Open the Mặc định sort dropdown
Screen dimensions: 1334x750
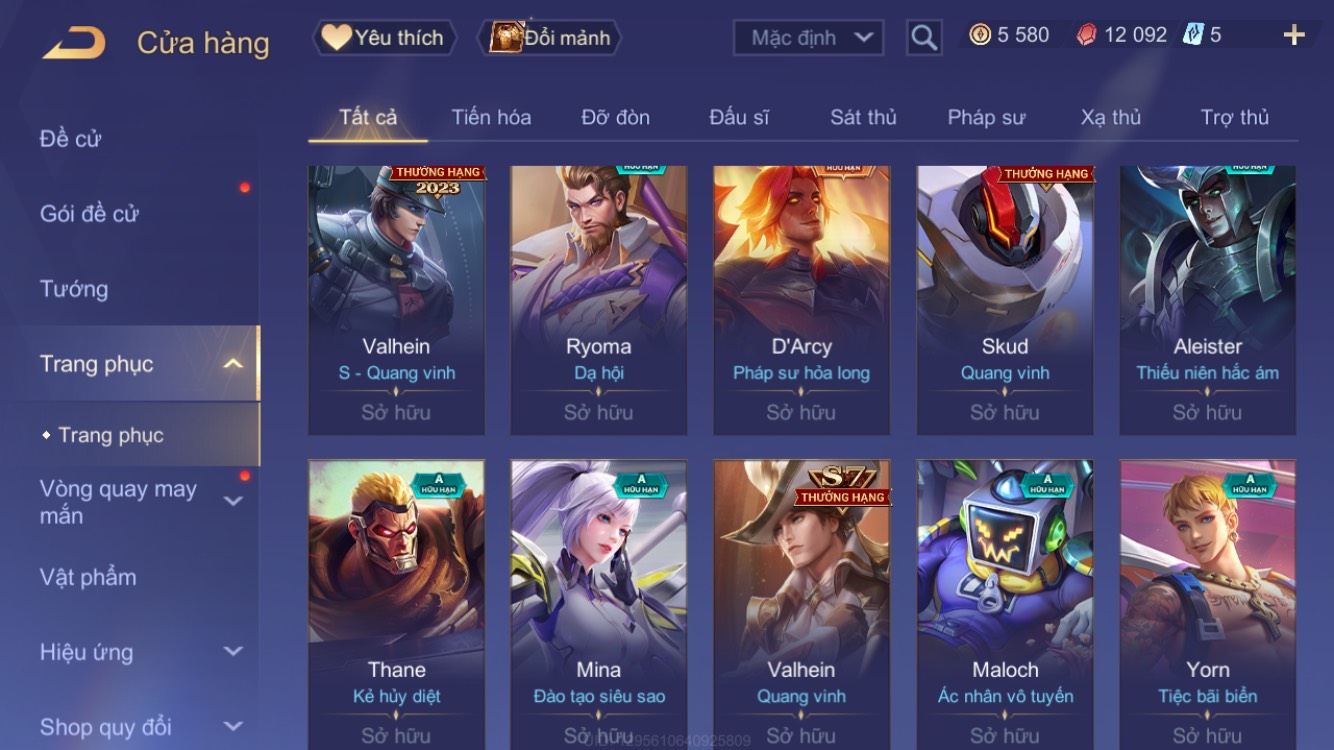809,38
